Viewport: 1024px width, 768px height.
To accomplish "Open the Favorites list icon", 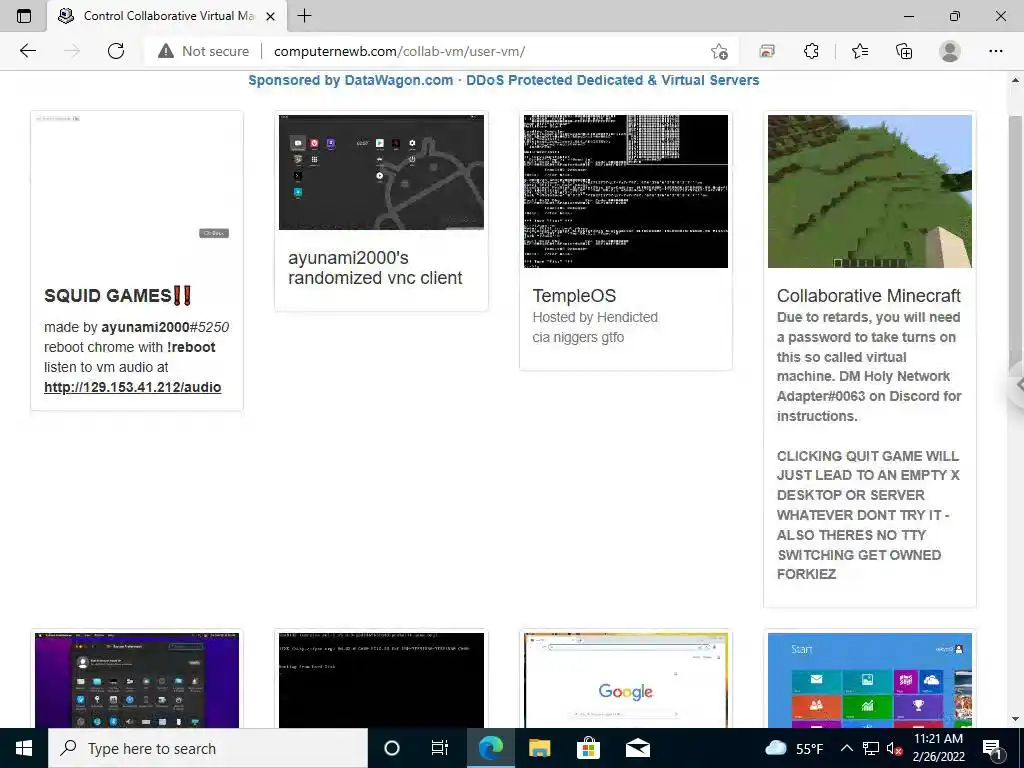I will coord(860,51).
